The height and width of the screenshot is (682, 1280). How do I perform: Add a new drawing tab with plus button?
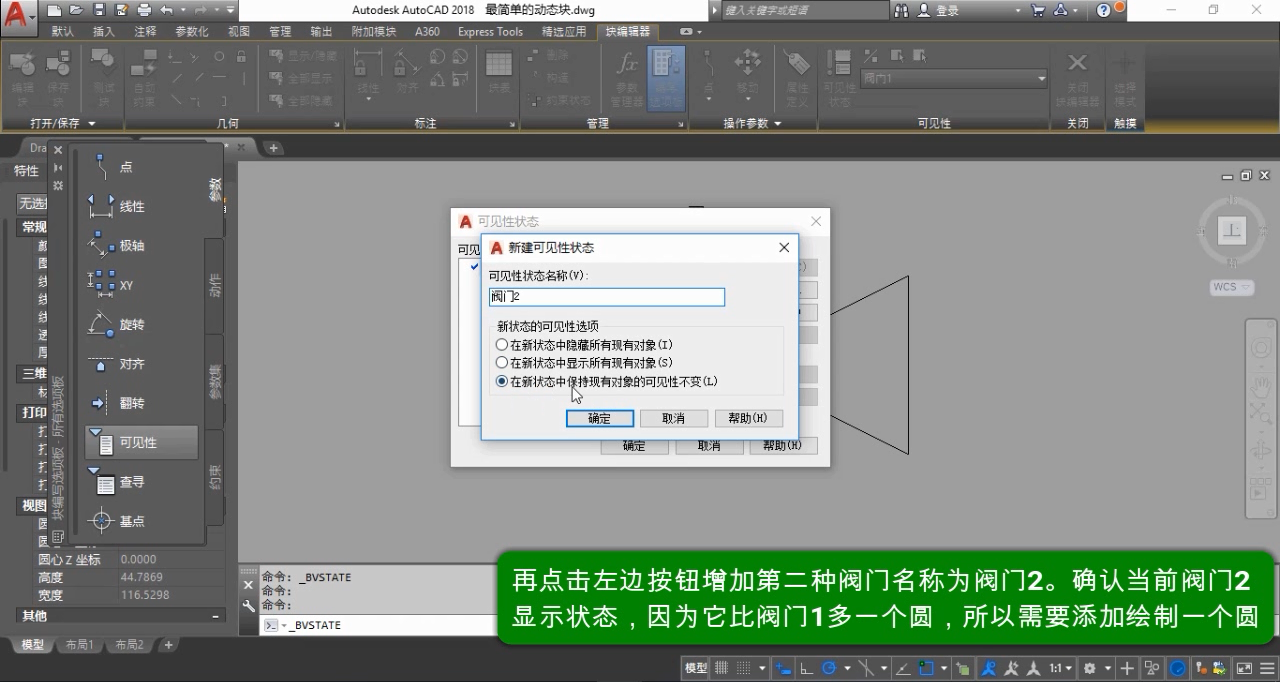click(x=273, y=148)
